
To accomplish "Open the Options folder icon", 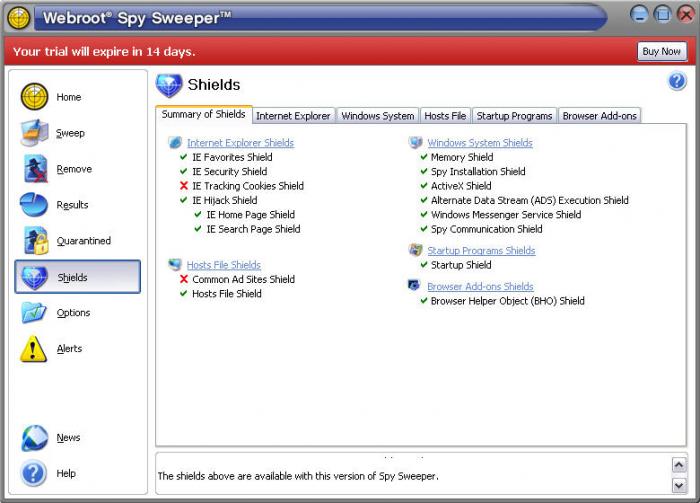I will pos(35,313).
